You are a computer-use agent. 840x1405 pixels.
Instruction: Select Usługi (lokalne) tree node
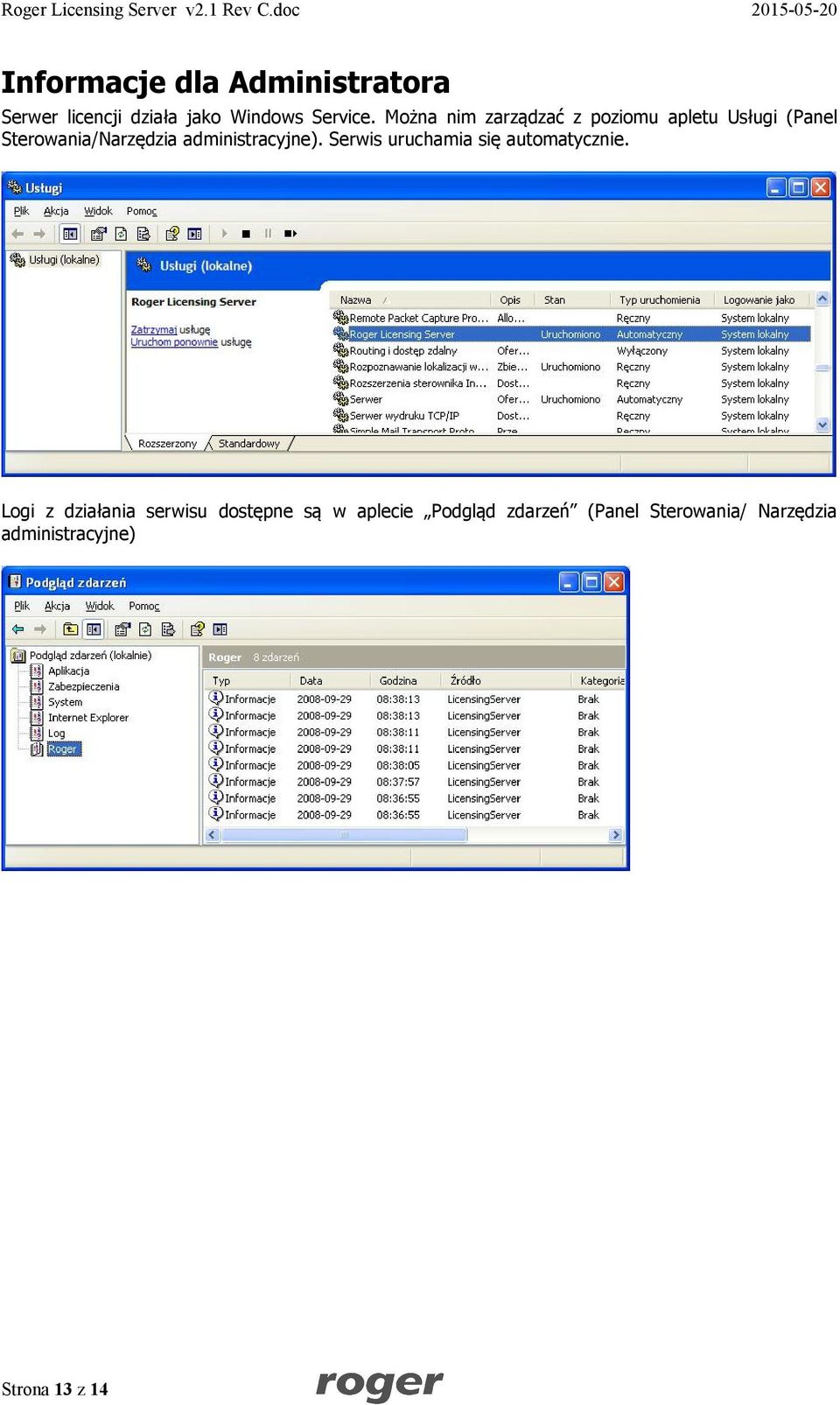tap(64, 260)
